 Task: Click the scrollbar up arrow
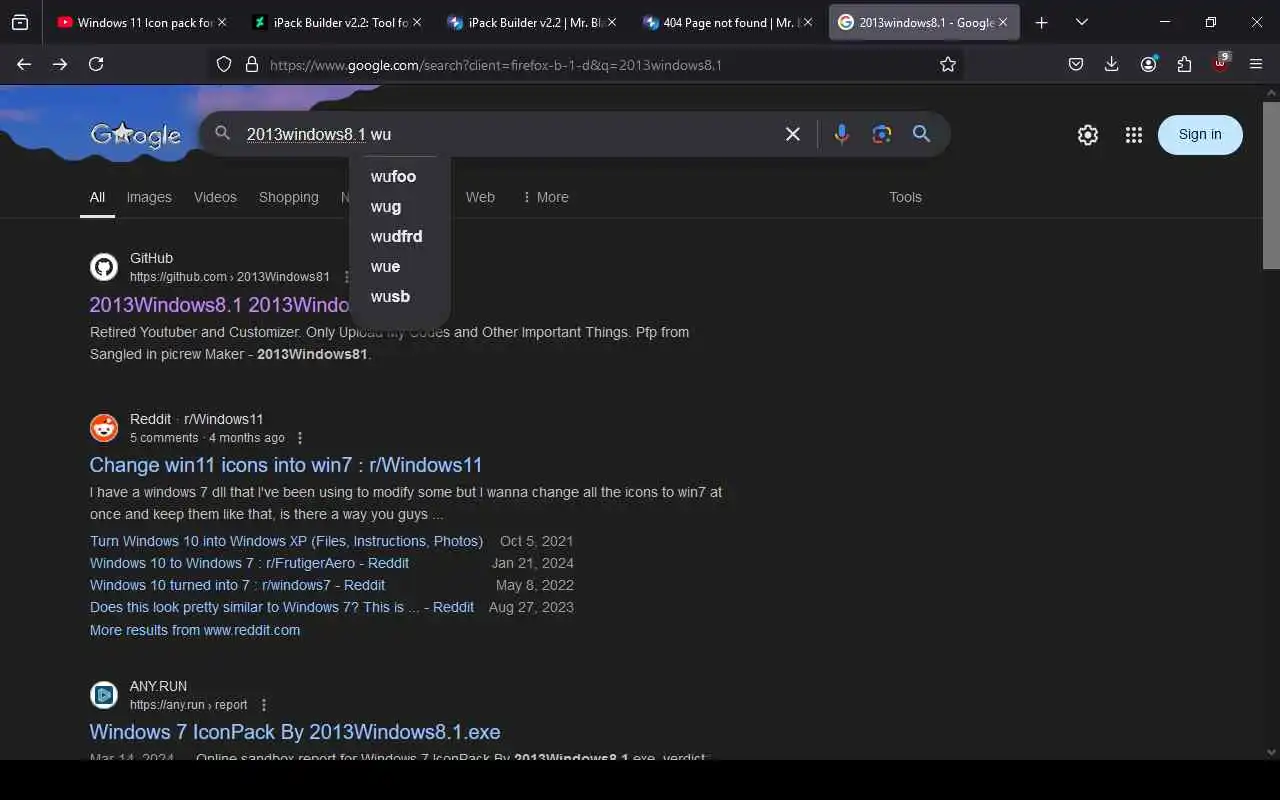[1271, 93]
